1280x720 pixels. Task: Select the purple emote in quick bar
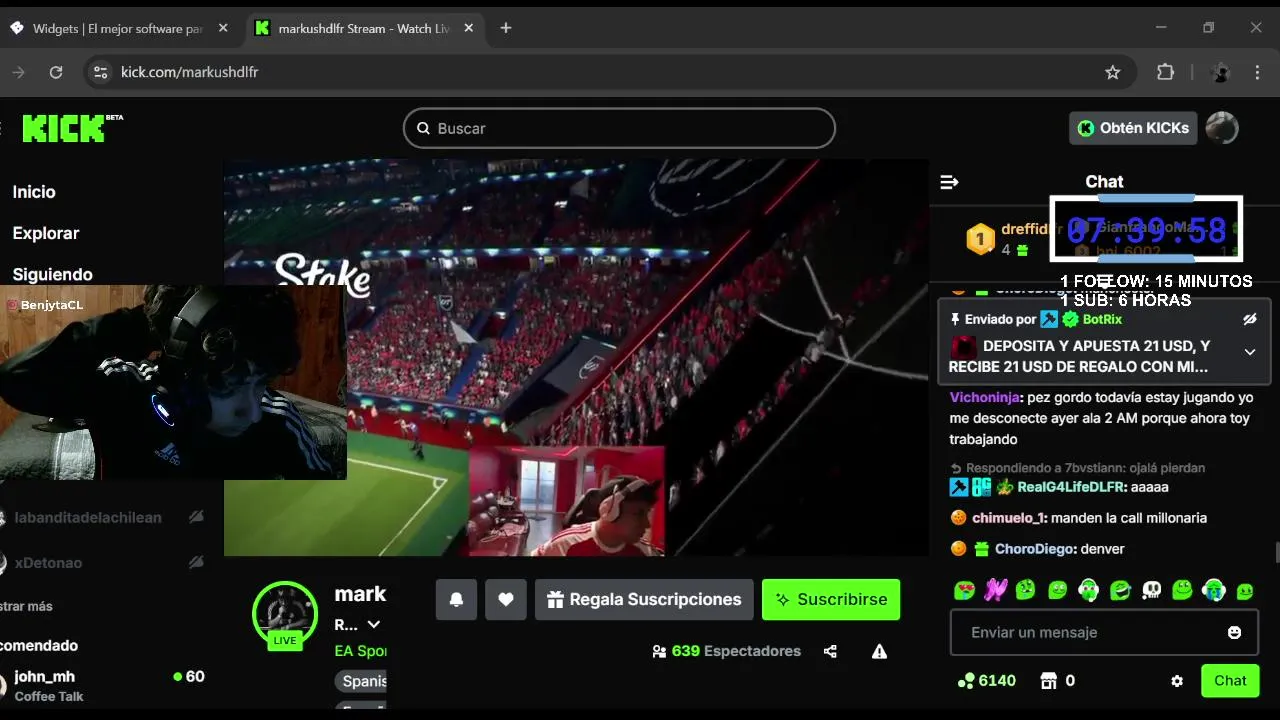995,590
